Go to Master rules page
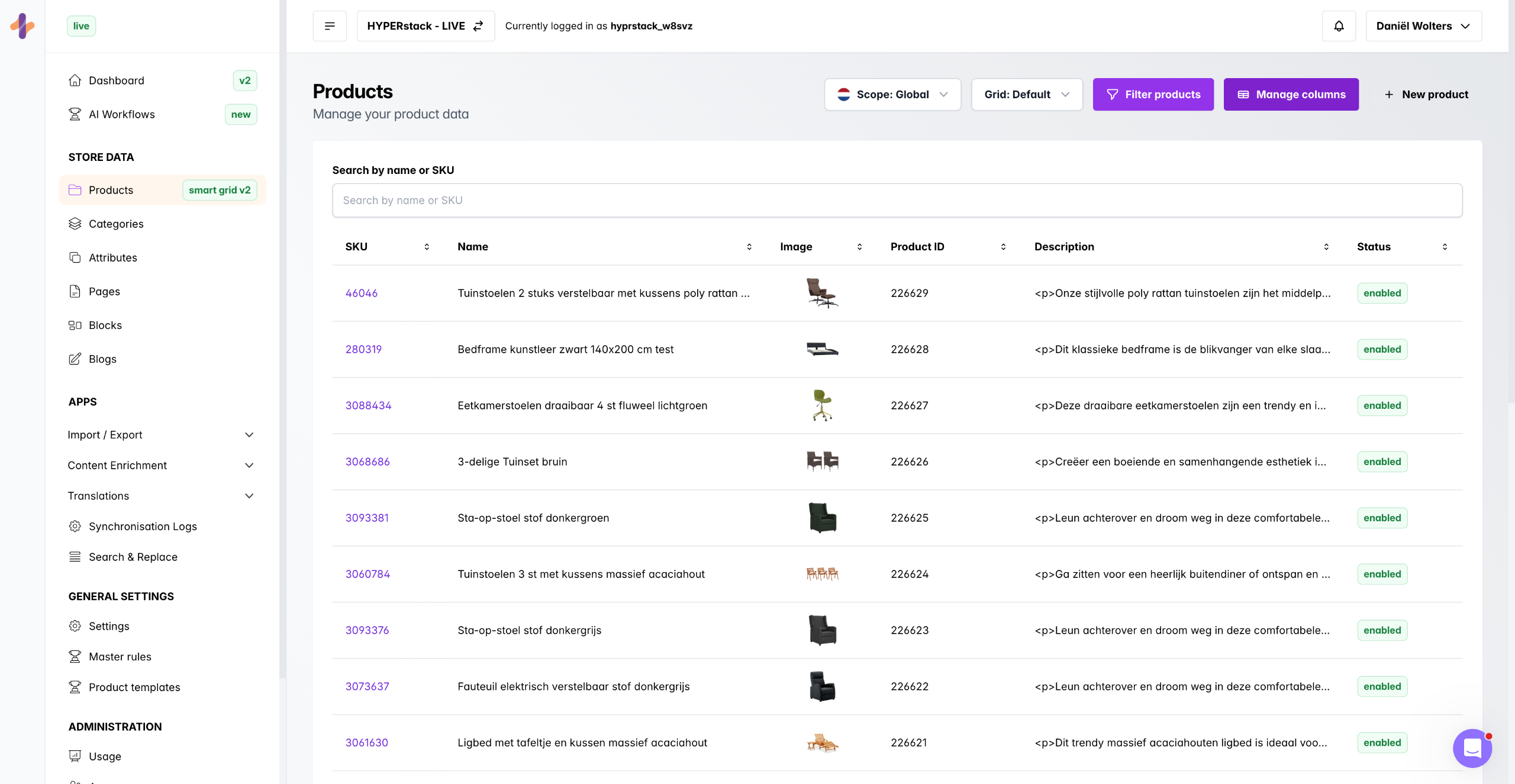The image size is (1515, 784). tap(120, 656)
